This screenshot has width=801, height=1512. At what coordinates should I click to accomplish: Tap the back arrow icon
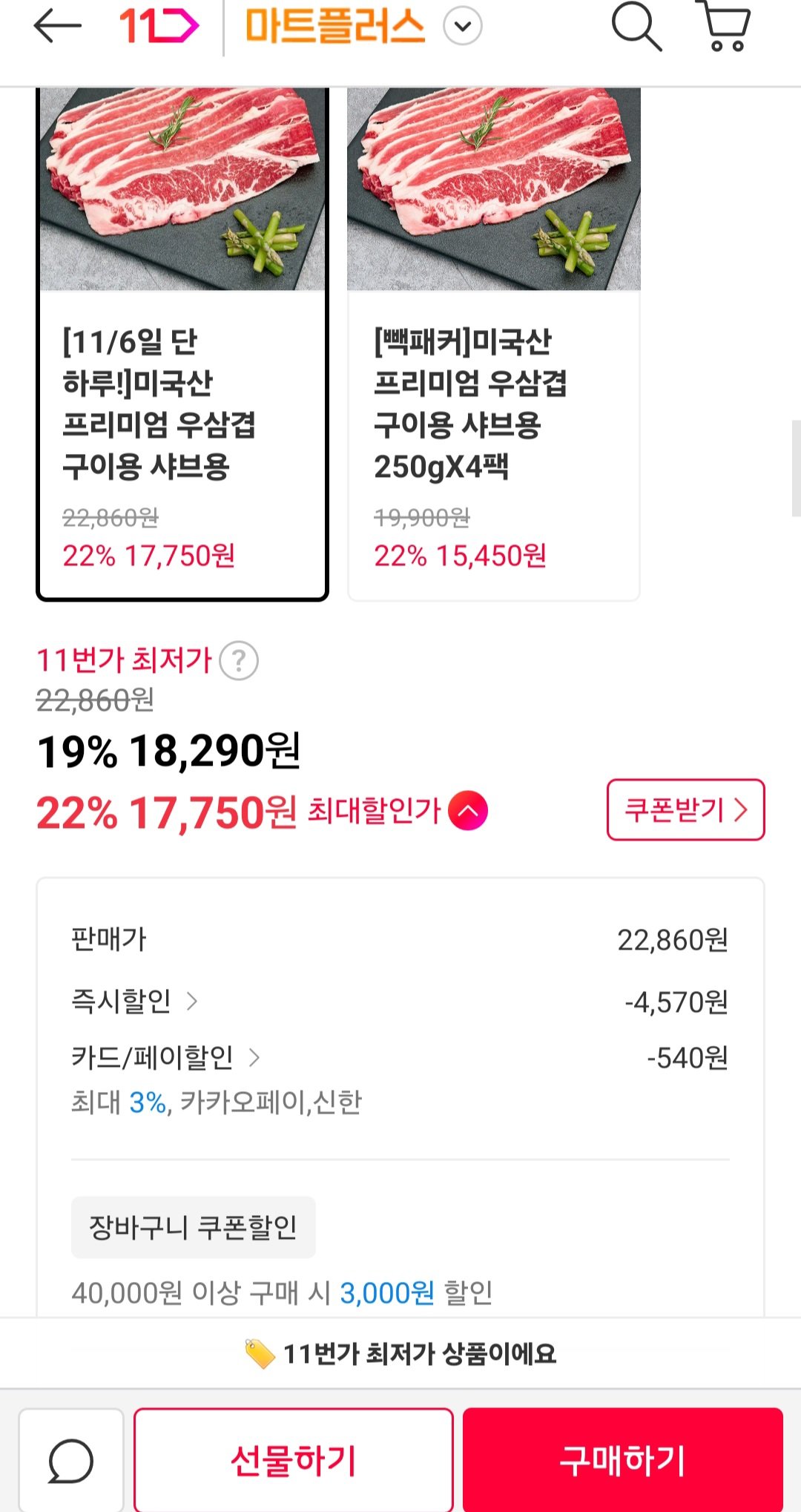click(x=57, y=27)
